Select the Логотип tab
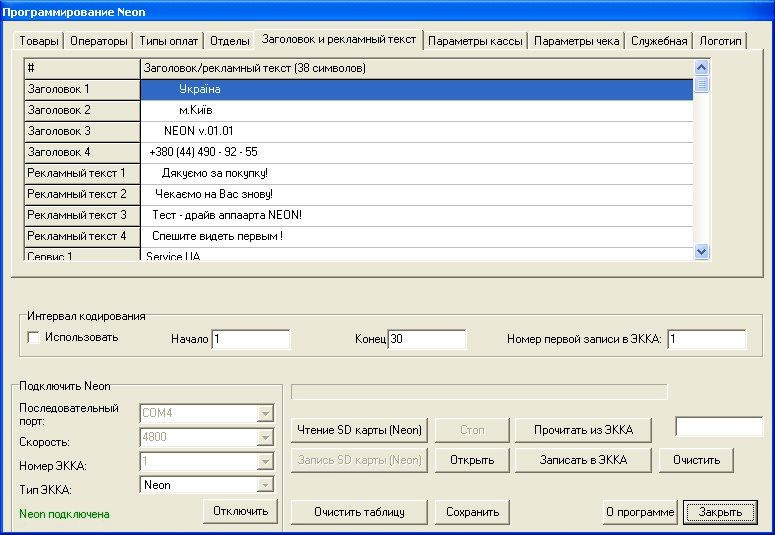 (x=720, y=41)
